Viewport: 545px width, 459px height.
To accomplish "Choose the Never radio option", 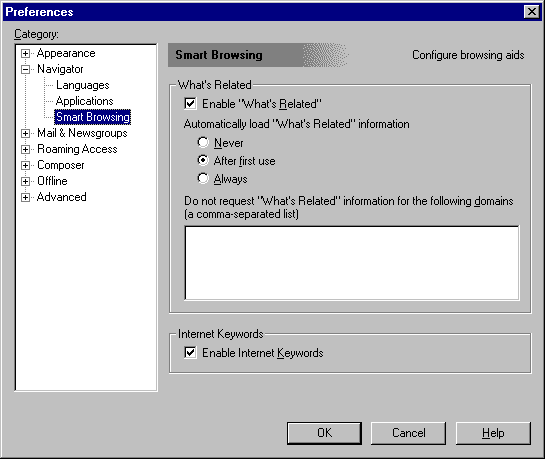I will coord(203,142).
